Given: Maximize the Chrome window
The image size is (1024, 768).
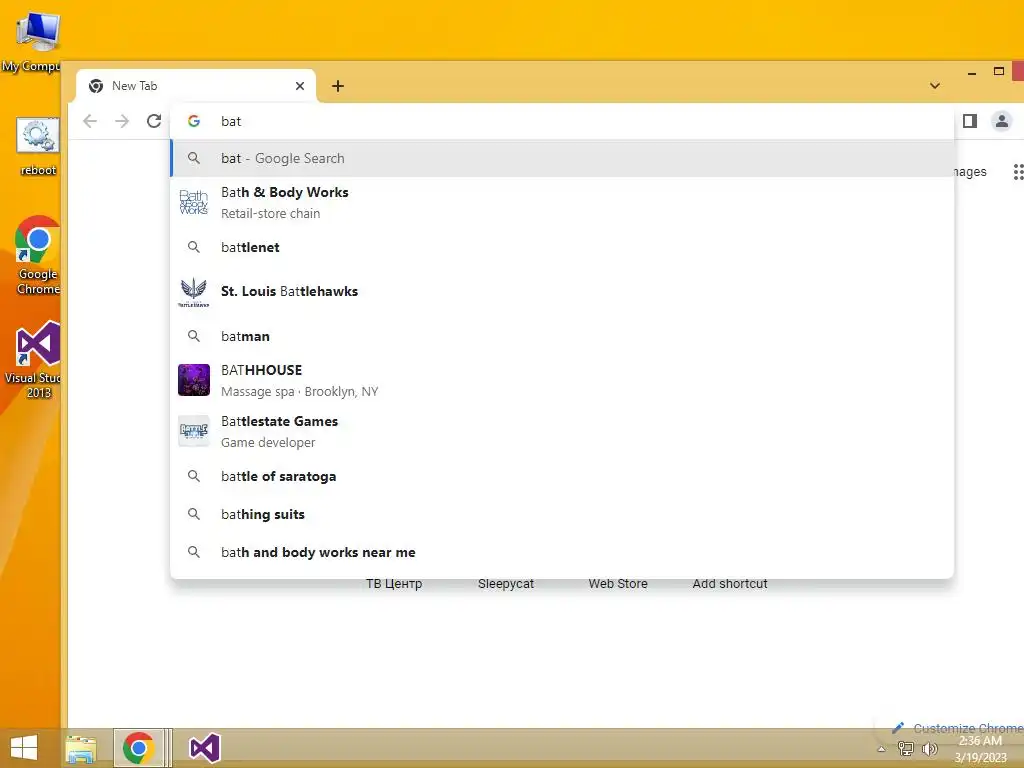Looking at the screenshot, I should coord(999,72).
